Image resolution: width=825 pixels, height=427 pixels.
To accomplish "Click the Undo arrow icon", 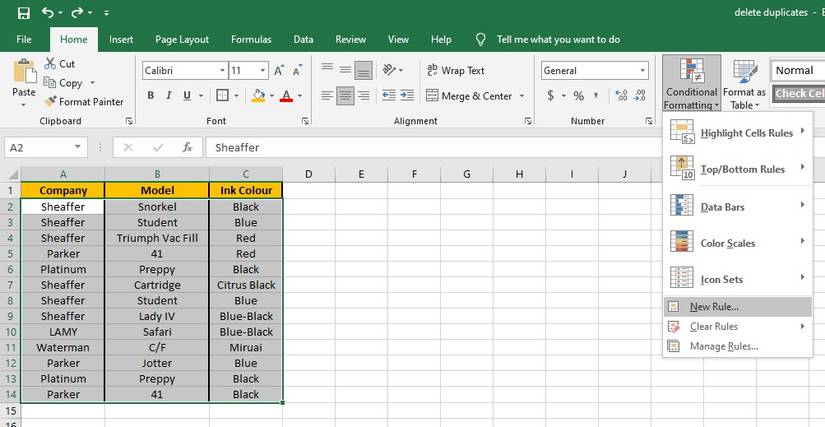I will 48,13.
